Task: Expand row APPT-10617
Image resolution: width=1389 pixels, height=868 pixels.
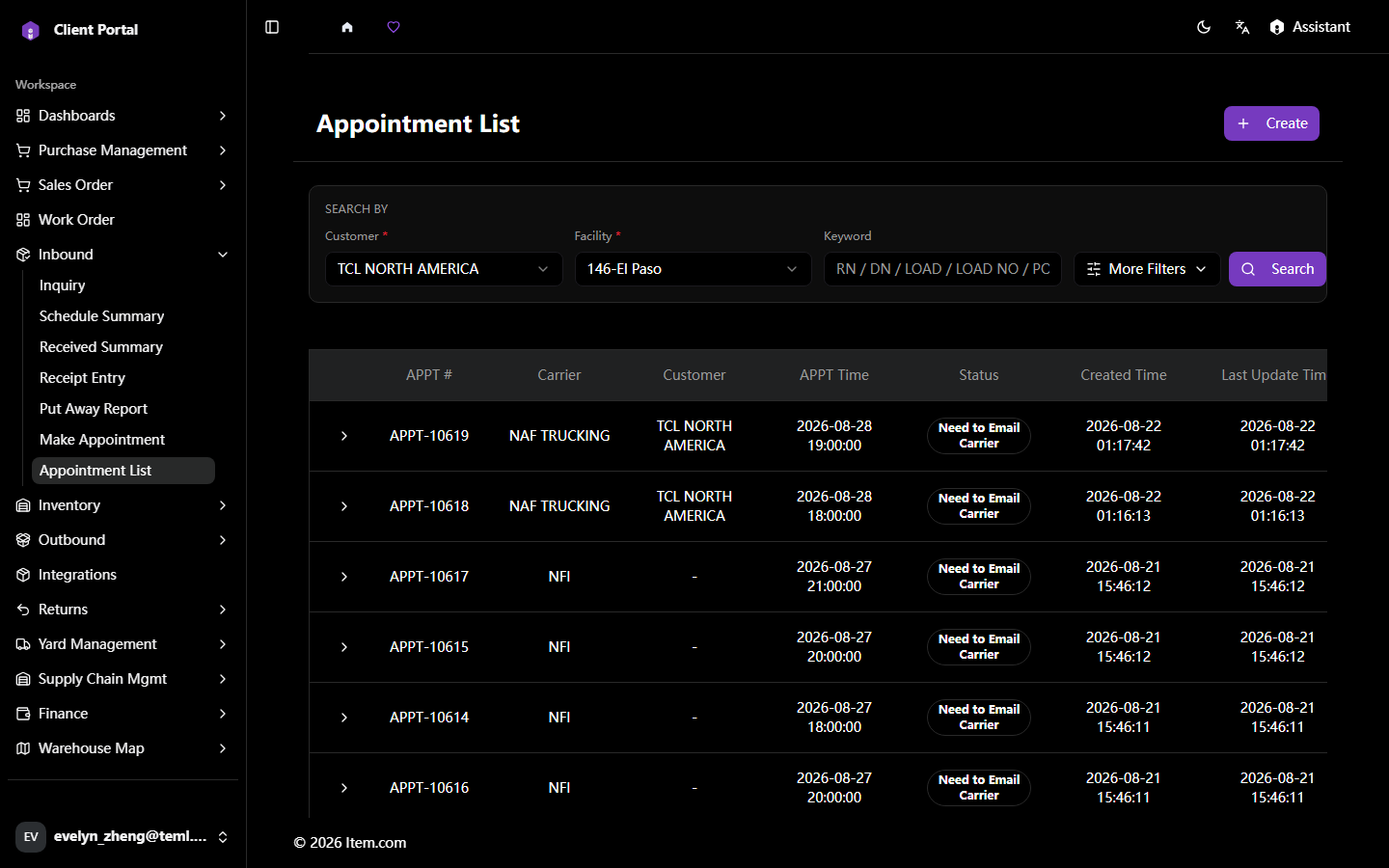Action: 344,577
